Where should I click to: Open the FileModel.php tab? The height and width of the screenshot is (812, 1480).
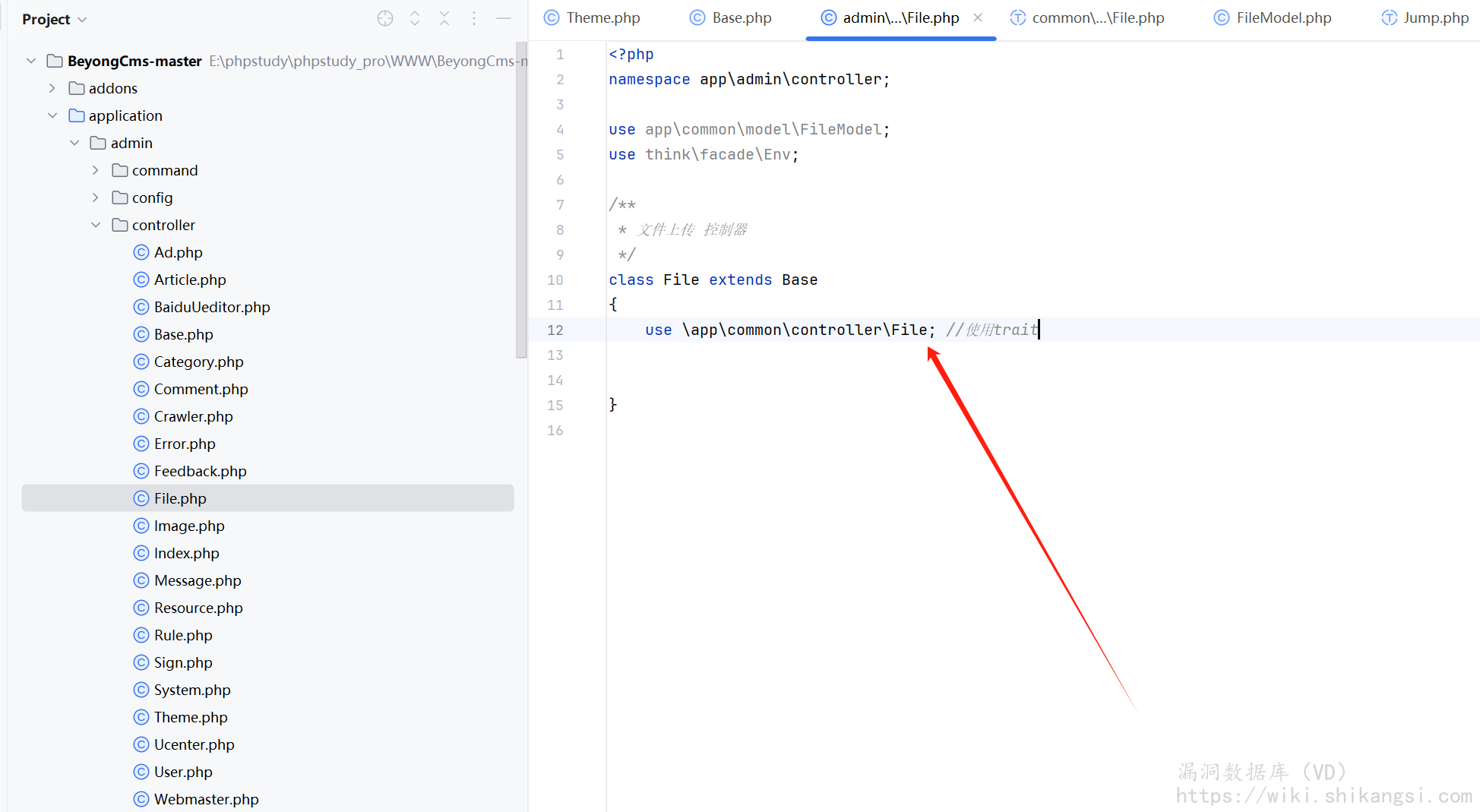pos(1273,18)
